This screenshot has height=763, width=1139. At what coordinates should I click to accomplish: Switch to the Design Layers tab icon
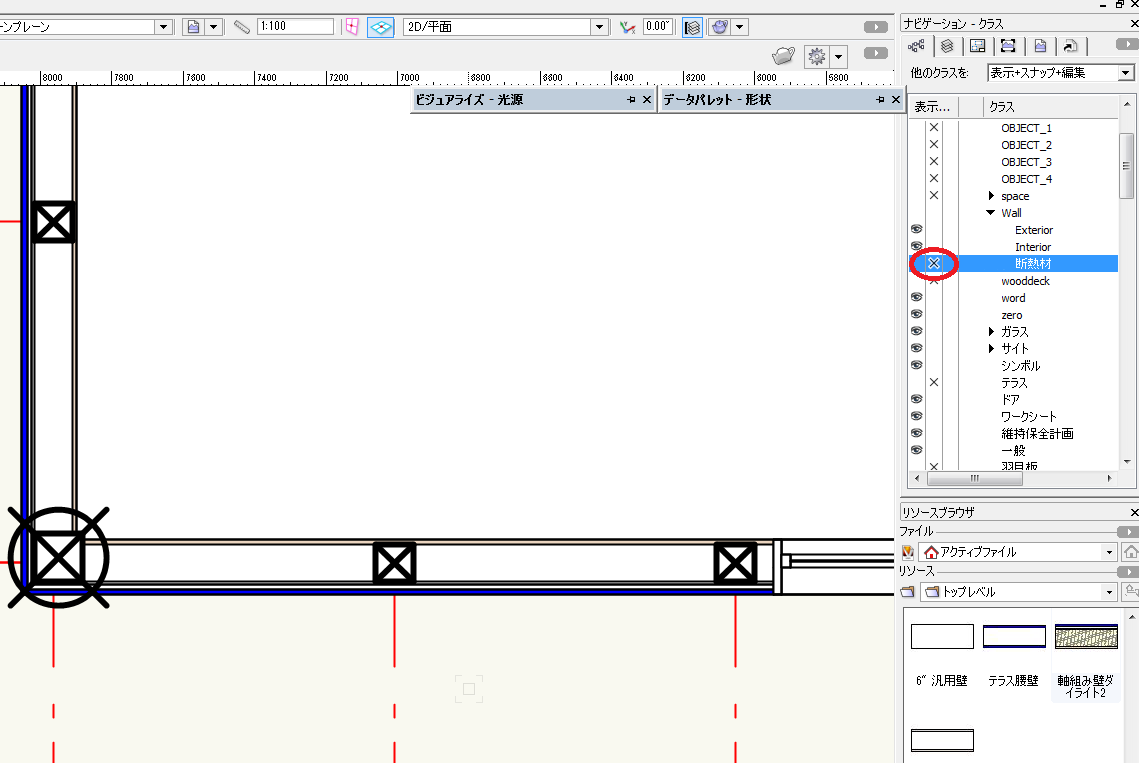[x=947, y=46]
